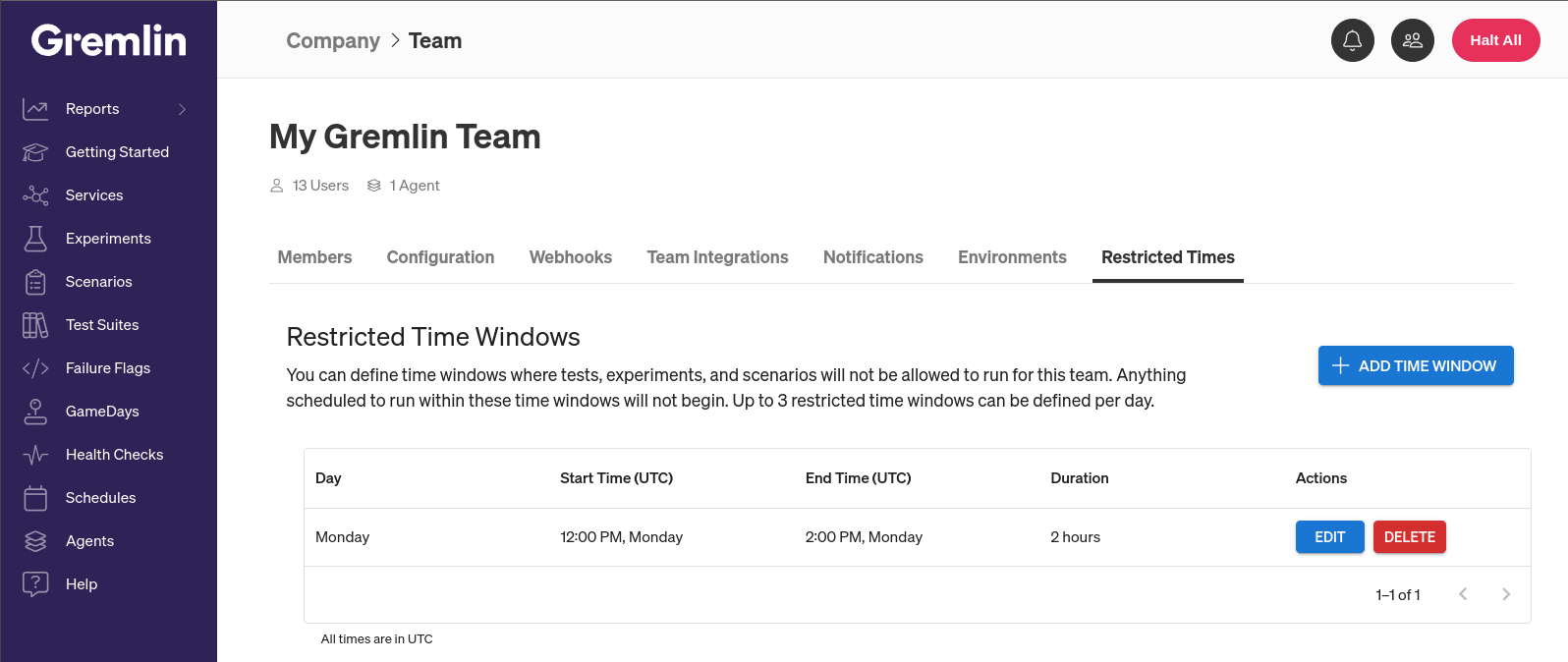1568x662 pixels.
Task: Click the 12:00 PM, Monday cell
Action: tap(621, 537)
